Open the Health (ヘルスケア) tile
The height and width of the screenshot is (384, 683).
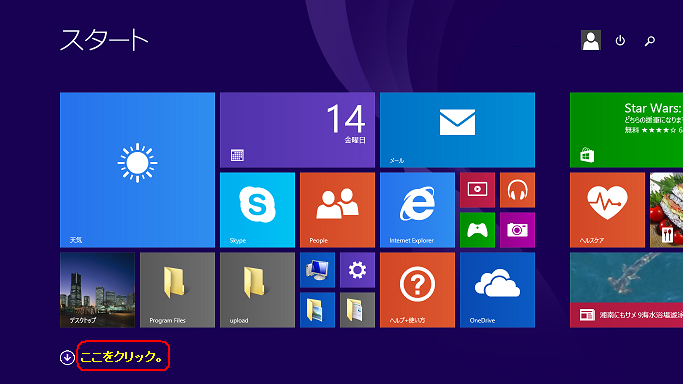click(607, 210)
